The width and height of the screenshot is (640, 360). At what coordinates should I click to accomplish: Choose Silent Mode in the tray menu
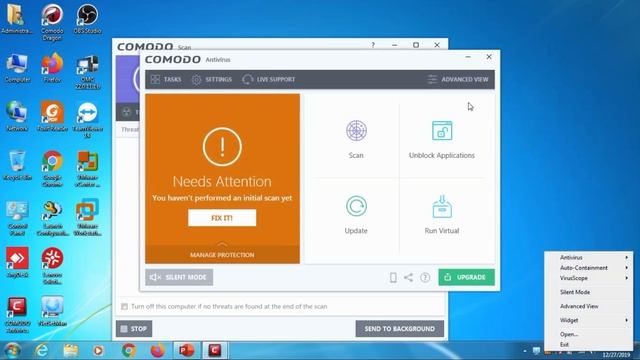click(x=590, y=292)
